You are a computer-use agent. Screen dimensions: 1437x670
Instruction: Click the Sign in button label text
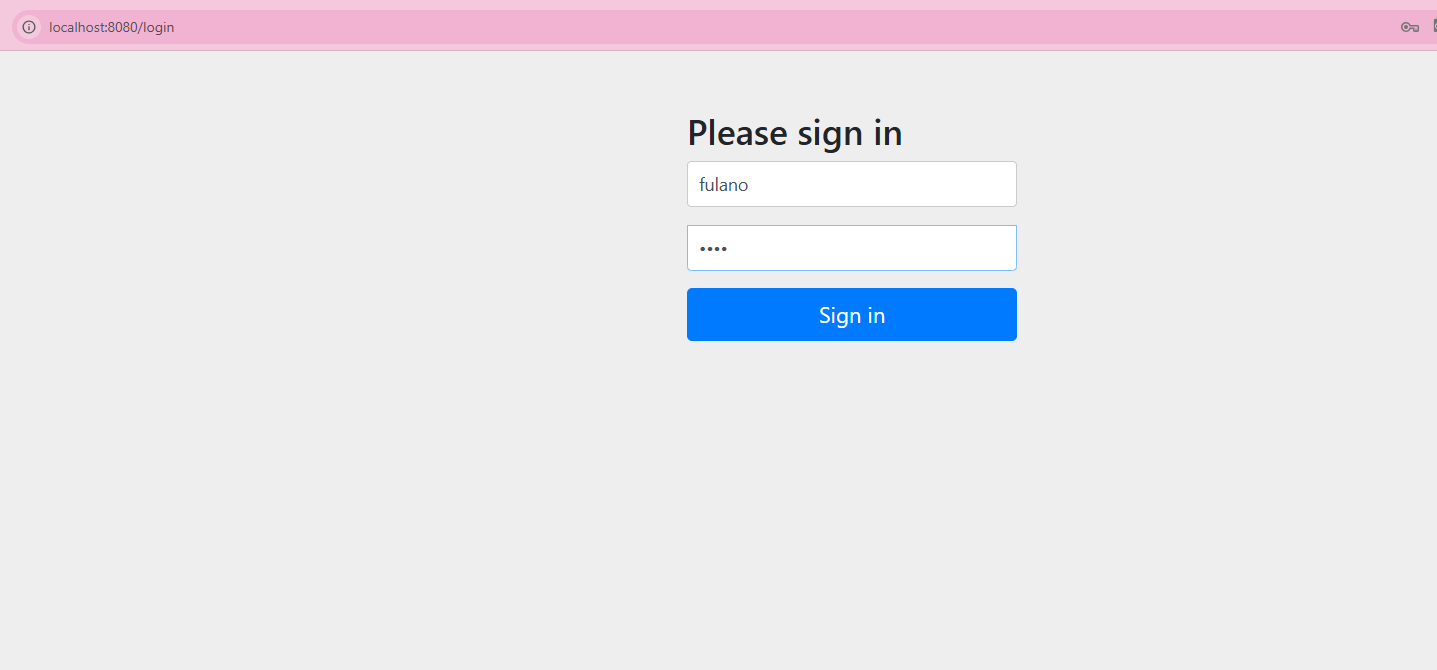click(x=852, y=315)
